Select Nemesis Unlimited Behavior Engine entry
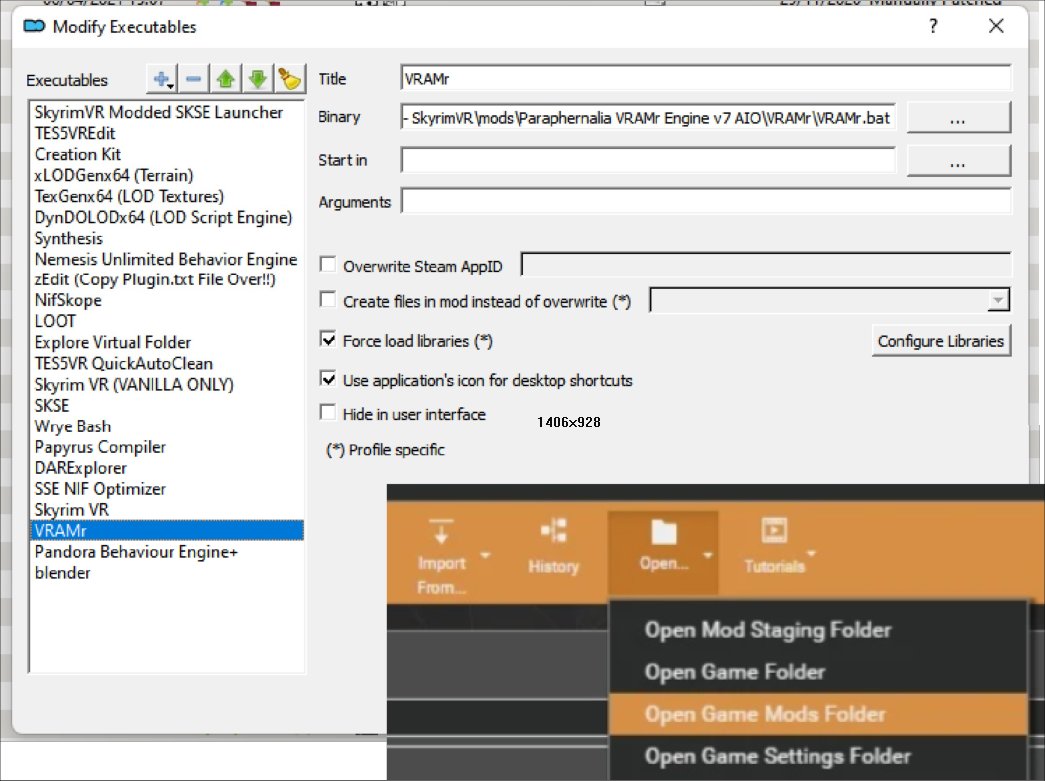 click(x=166, y=259)
